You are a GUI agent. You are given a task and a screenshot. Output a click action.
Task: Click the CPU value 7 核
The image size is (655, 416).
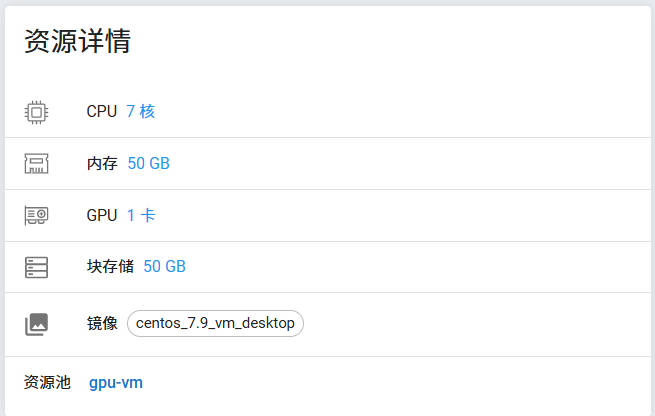coord(141,112)
